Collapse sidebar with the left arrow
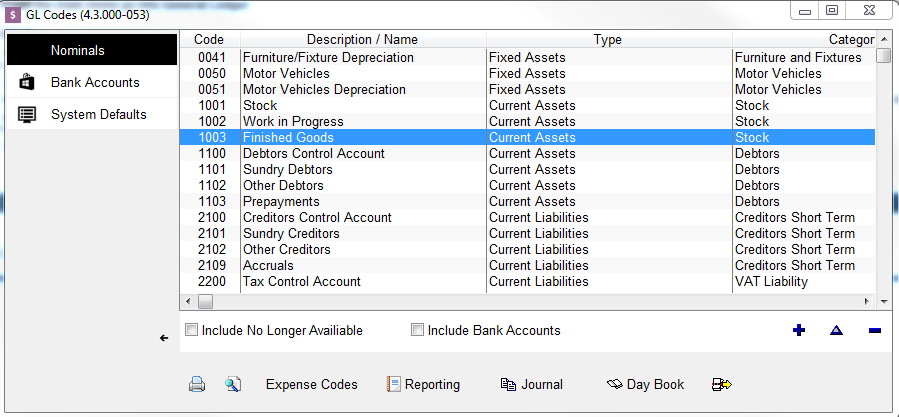 [164, 338]
